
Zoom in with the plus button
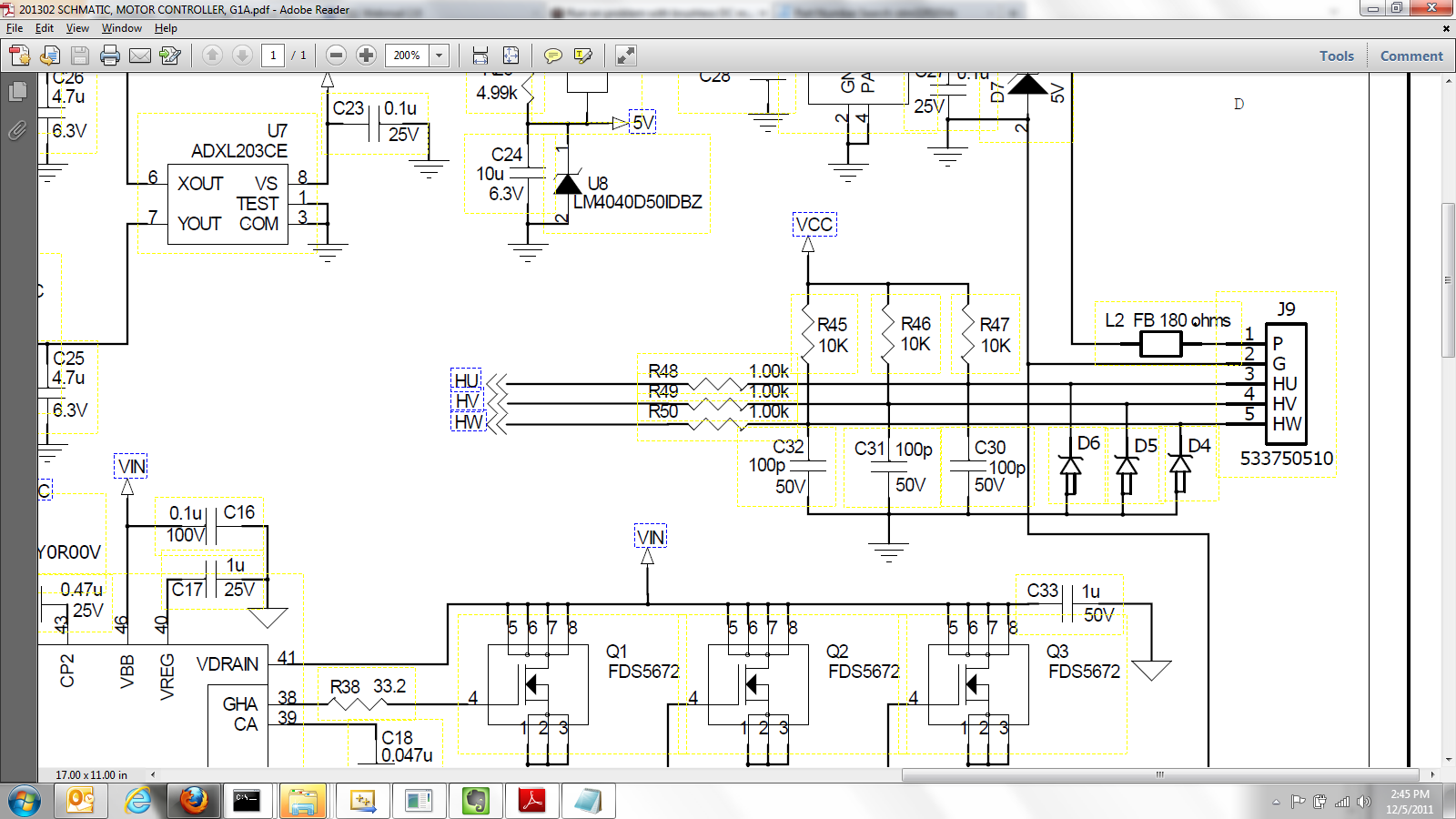(x=366, y=56)
